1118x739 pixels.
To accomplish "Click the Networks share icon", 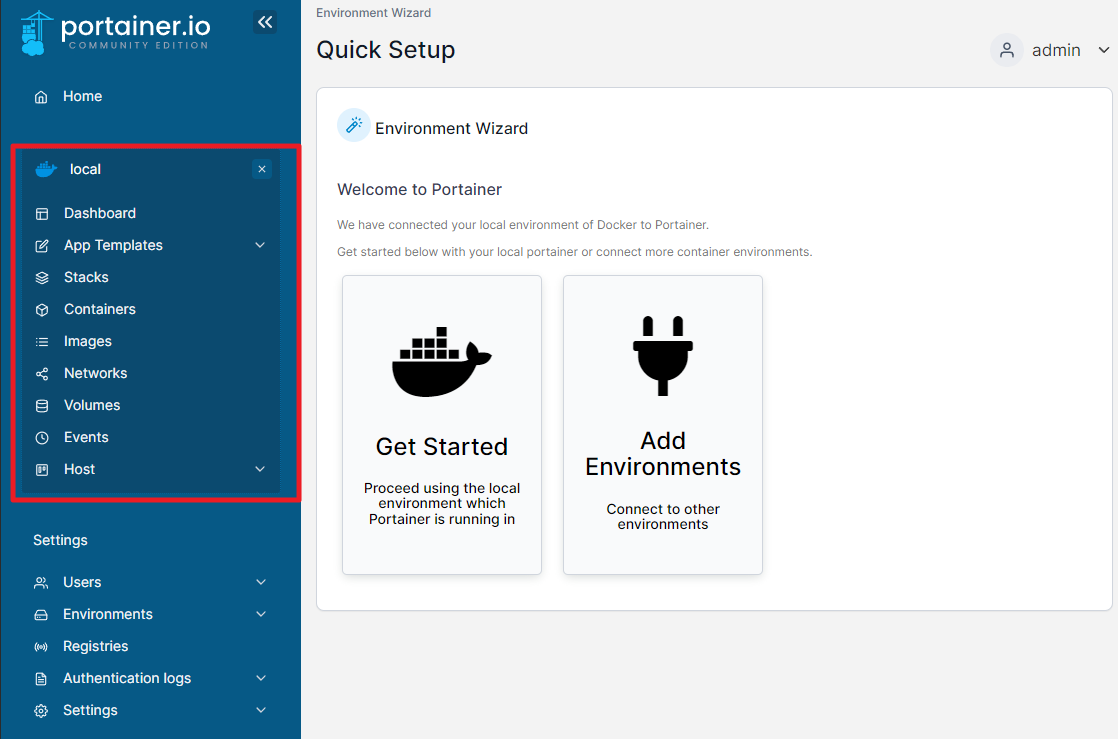I will pyautogui.click(x=42, y=374).
